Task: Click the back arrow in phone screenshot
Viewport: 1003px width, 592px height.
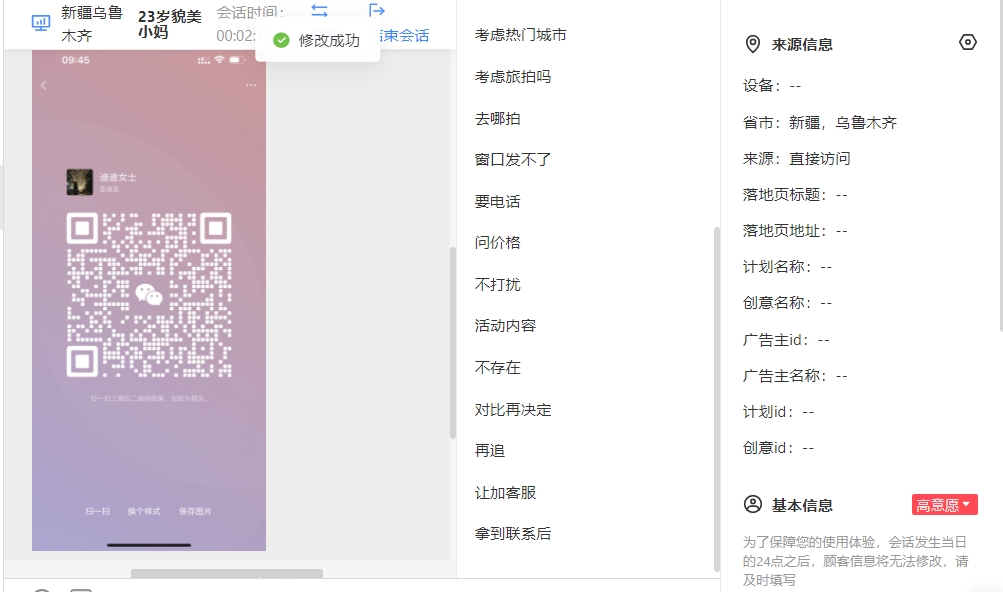Action: [x=43, y=85]
